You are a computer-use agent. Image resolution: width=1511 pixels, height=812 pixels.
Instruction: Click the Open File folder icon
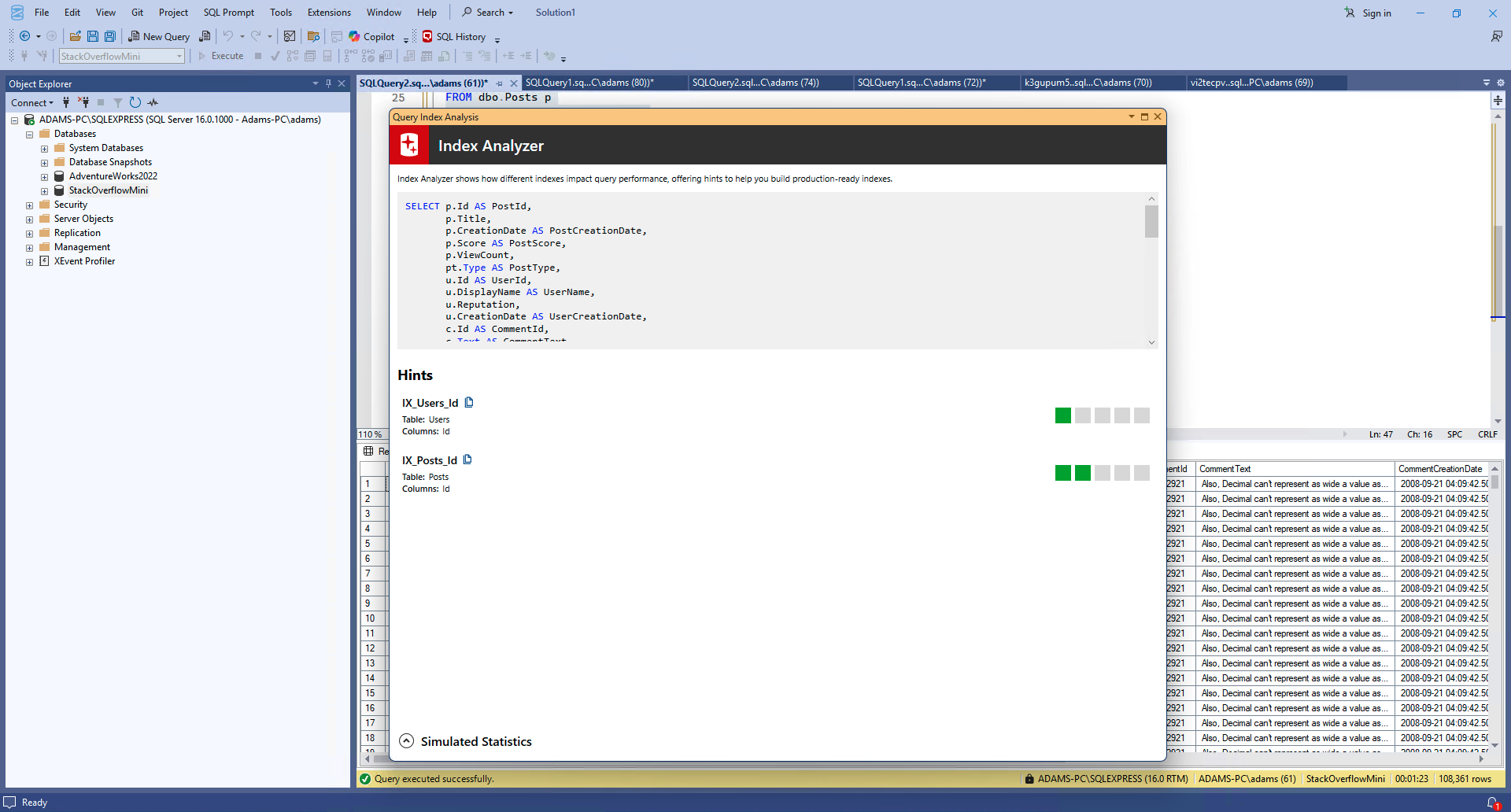76,36
